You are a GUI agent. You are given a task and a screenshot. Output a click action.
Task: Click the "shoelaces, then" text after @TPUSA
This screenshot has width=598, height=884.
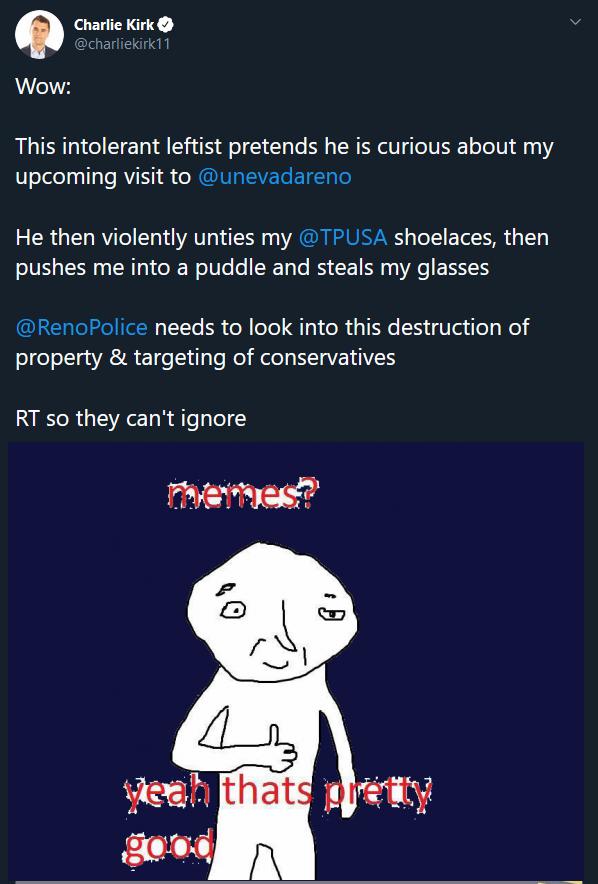471,237
